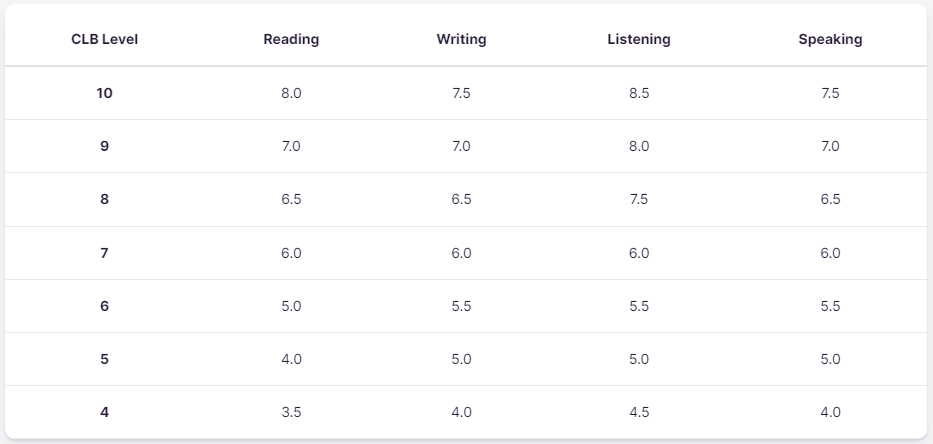The image size is (933, 444).
Task: Select the Listening column header
Action: pos(638,39)
